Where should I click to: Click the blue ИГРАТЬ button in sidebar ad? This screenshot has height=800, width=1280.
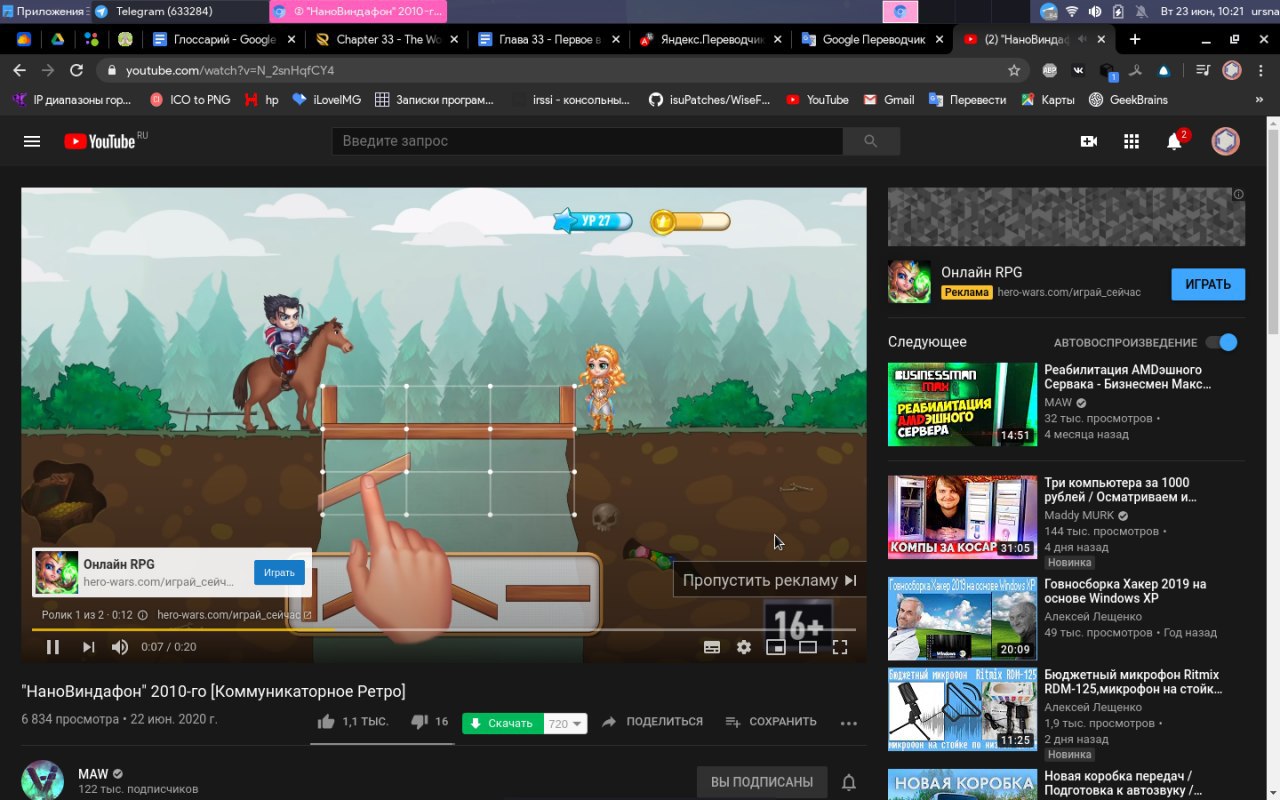(x=1208, y=284)
